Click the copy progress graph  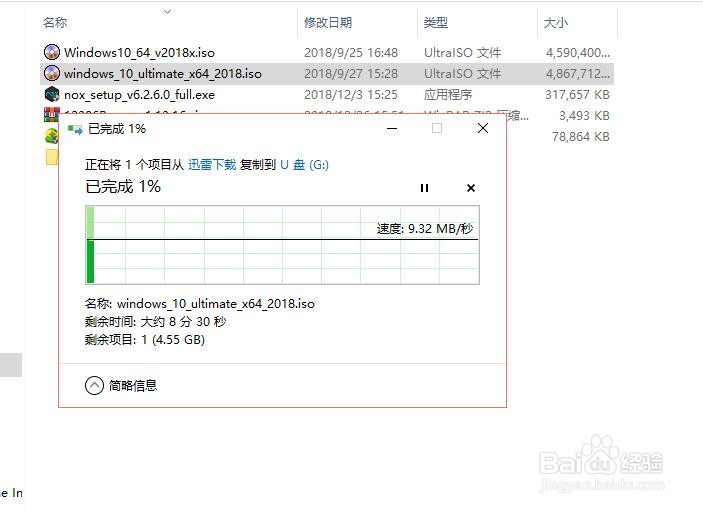point(282,245)
